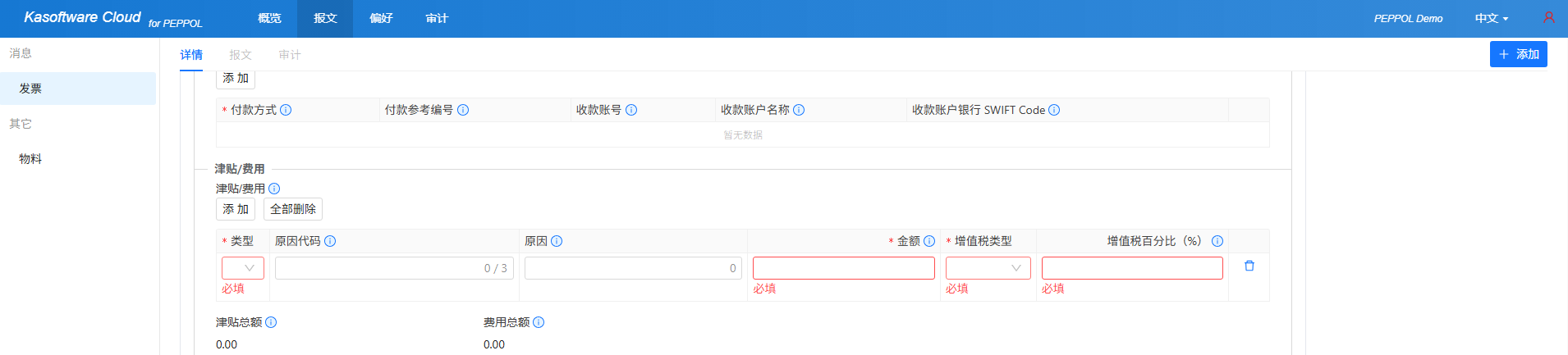The width and height of the screenshot is (1568, 355).
Task: Delete the allowance/charge row with trash icon
Action: [x=1249, y=266]
